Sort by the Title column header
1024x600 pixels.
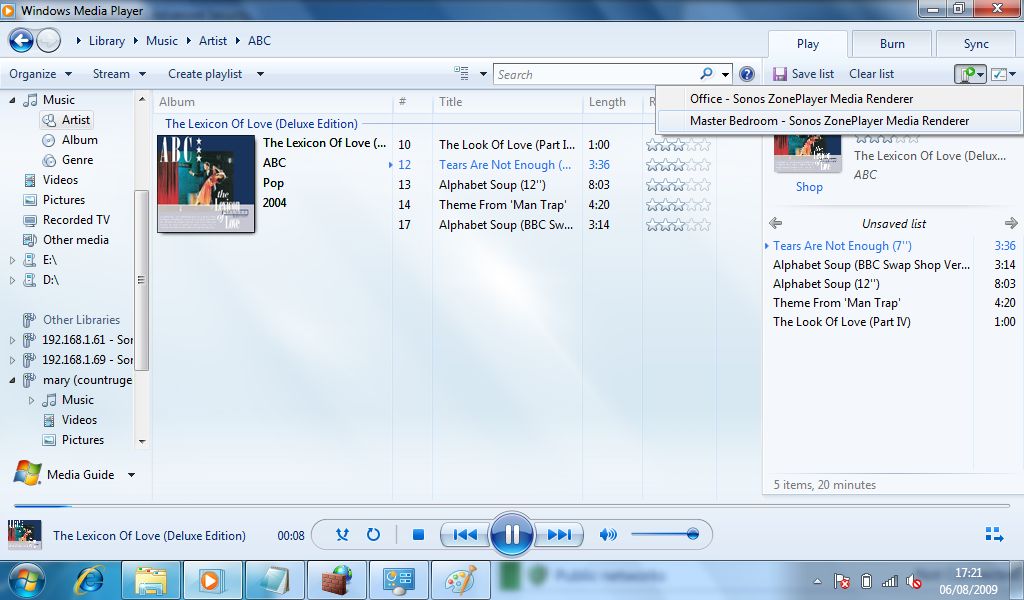click(x=450, y=102)
